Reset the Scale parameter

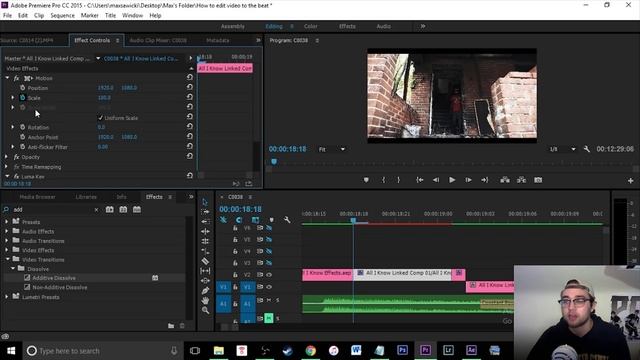click(x=190, y=97)
